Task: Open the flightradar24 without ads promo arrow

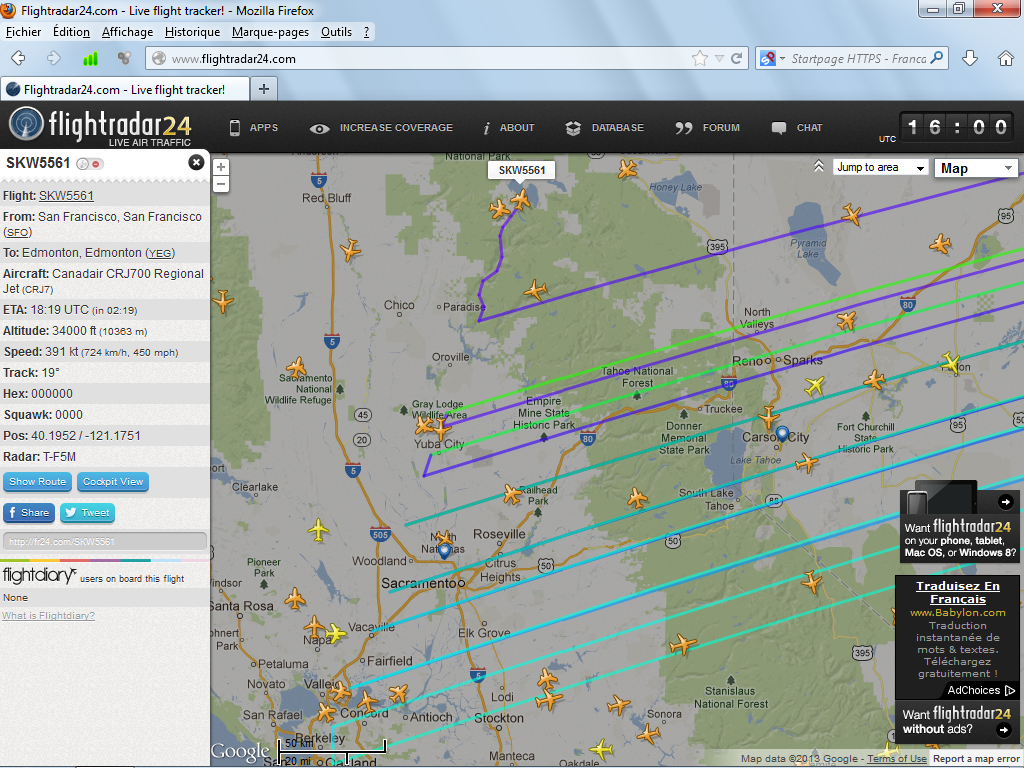Action: (1004, 730)
